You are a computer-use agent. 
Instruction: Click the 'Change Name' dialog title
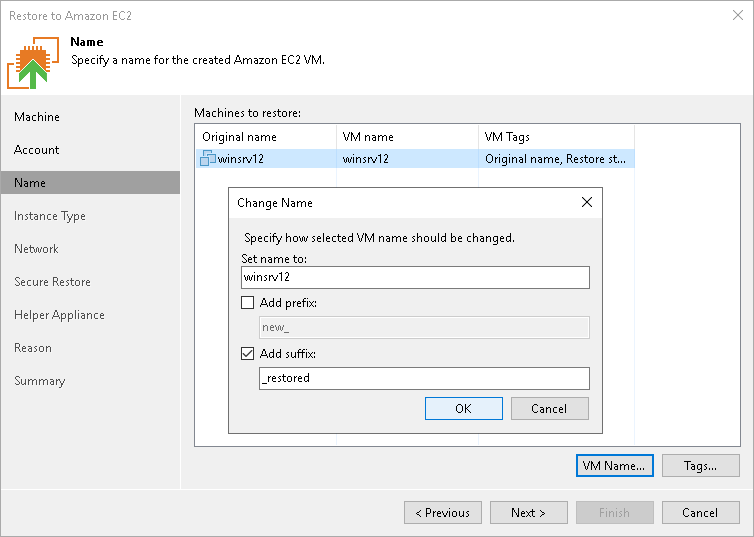pos(275,203)
